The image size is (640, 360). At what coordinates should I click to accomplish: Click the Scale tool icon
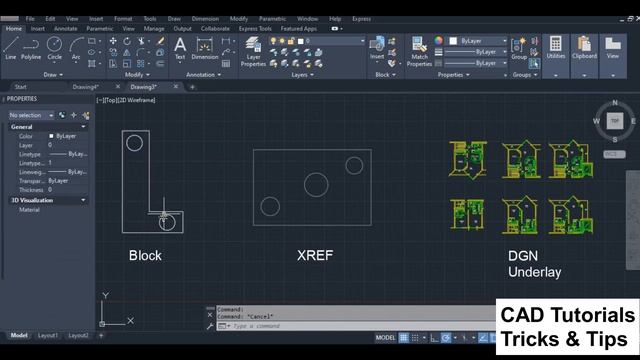(127, 64)
